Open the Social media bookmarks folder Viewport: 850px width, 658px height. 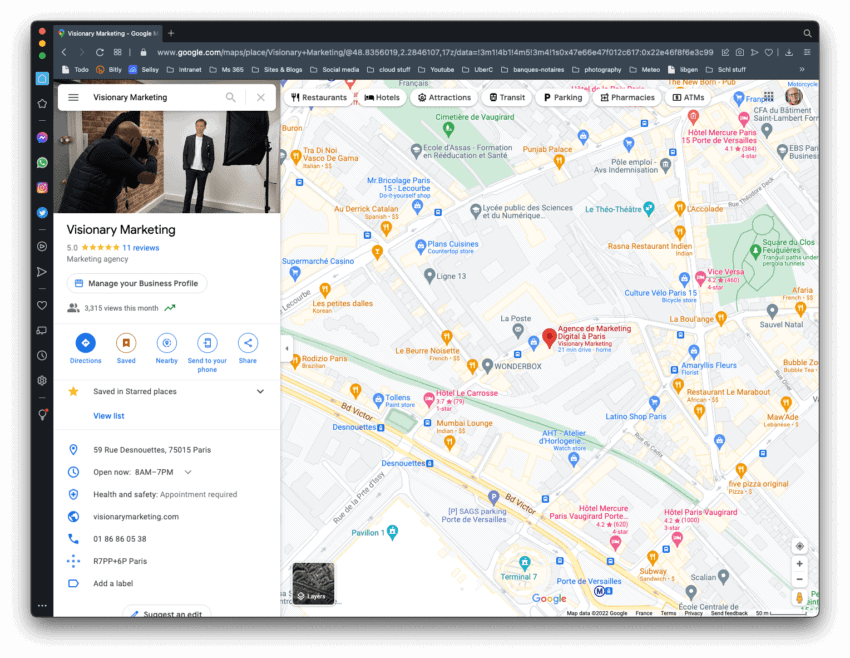[x=334, y=69]
